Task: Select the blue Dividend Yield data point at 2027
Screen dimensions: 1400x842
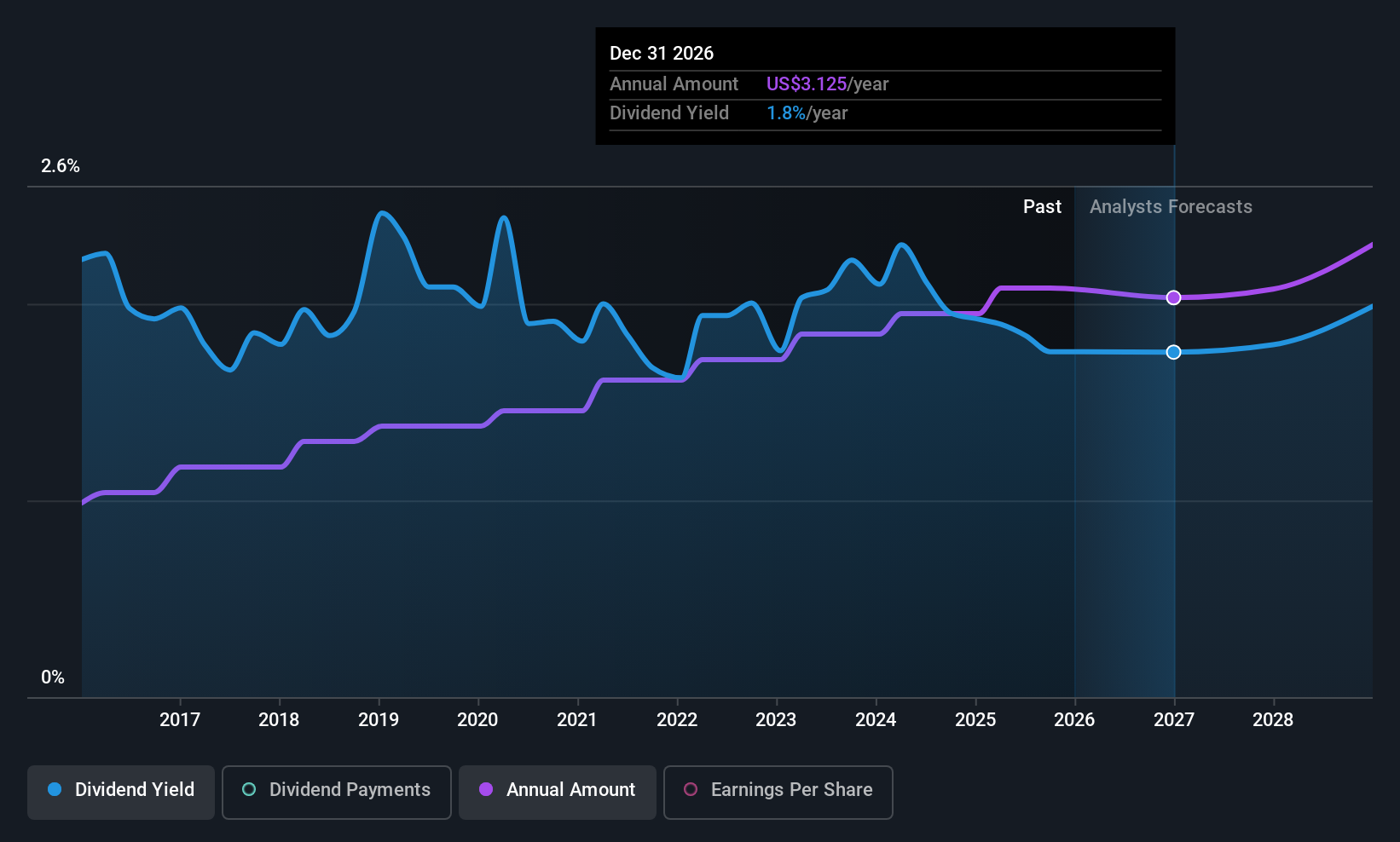Action: pos(1174,352)
